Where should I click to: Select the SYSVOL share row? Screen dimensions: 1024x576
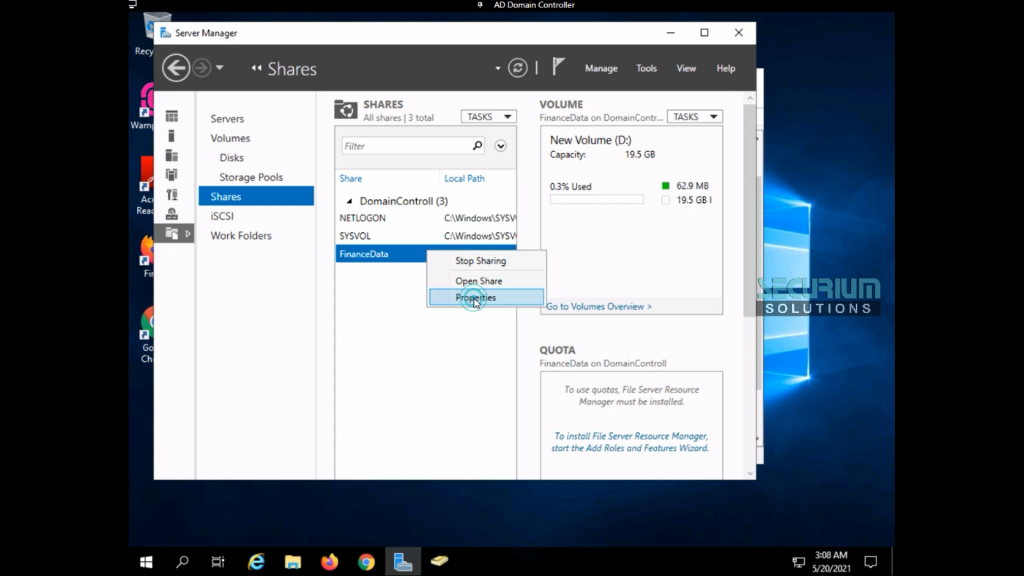(x=426, y=236)
